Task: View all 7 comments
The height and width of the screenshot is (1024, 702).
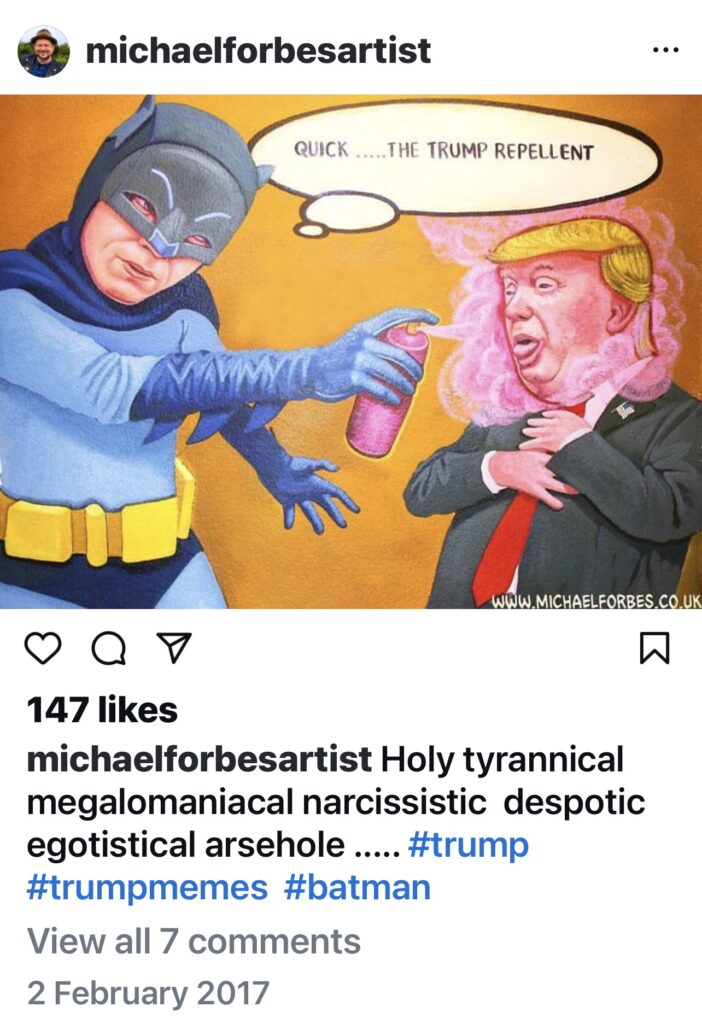Action: (194, 941)
